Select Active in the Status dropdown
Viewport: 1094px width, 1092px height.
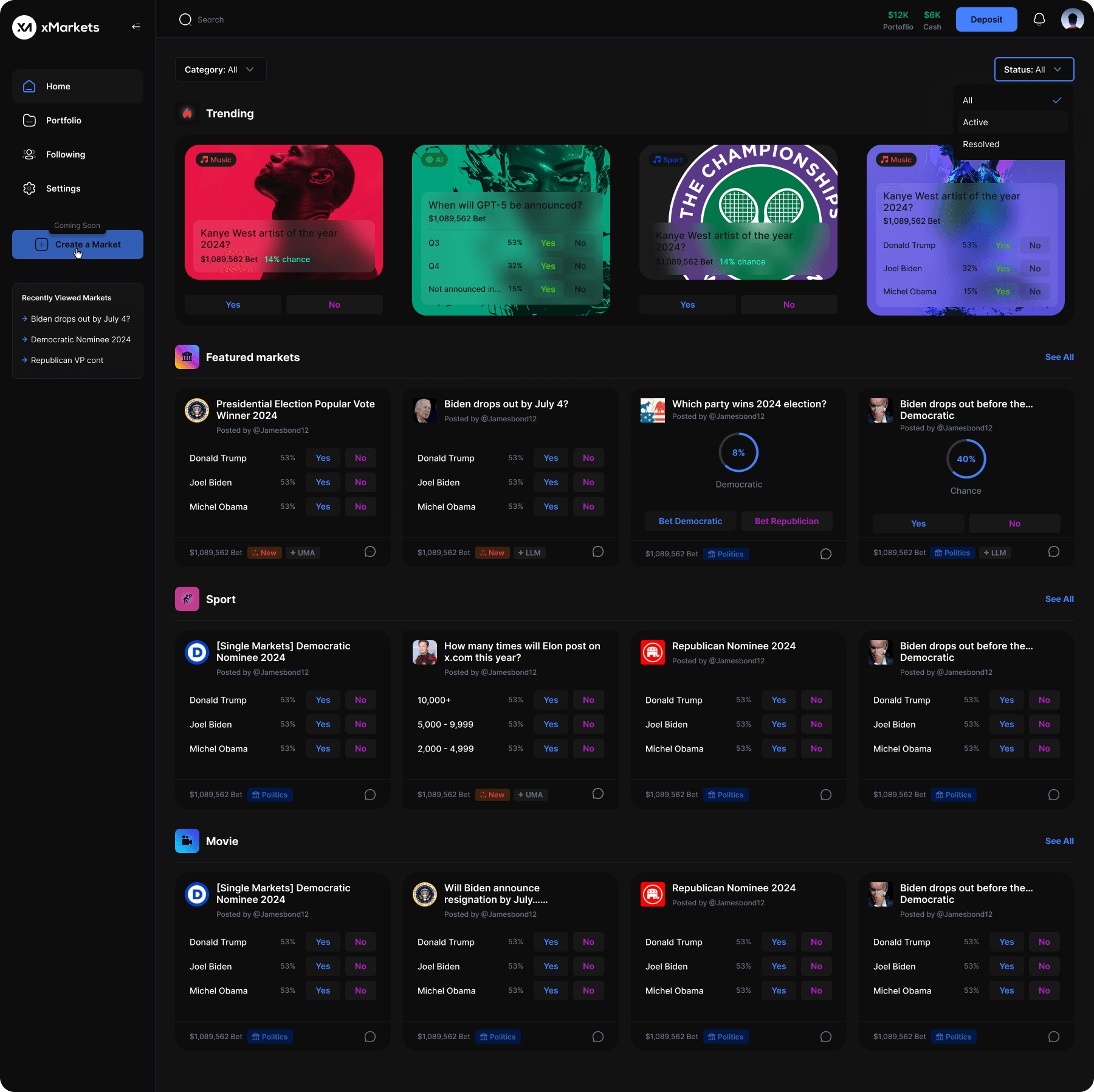[1011, 122]
